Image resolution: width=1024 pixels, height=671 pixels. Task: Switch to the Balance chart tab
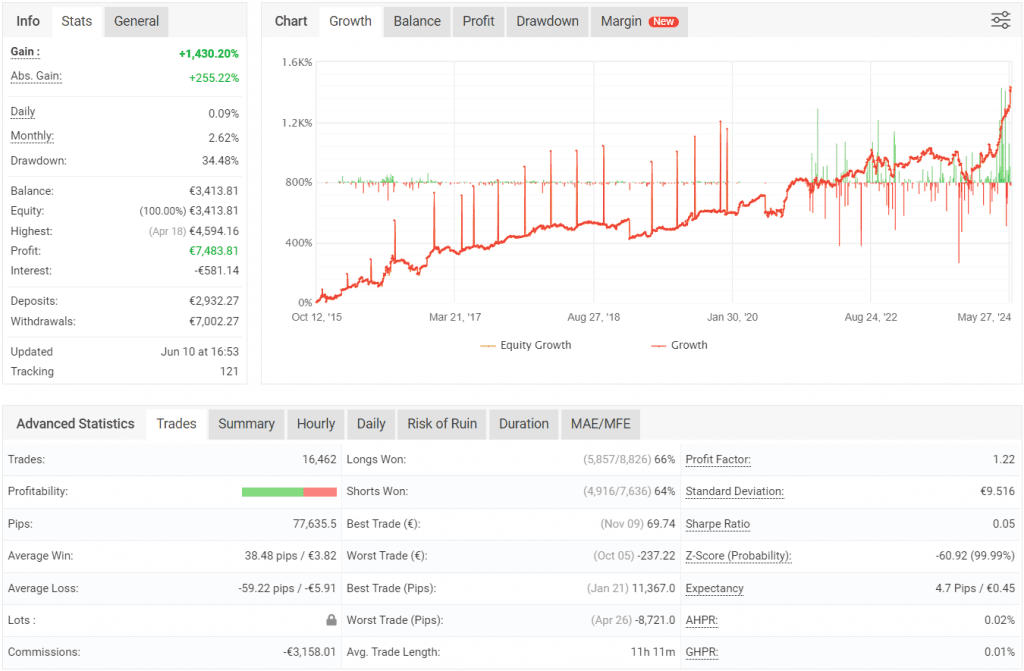[416, 20]
